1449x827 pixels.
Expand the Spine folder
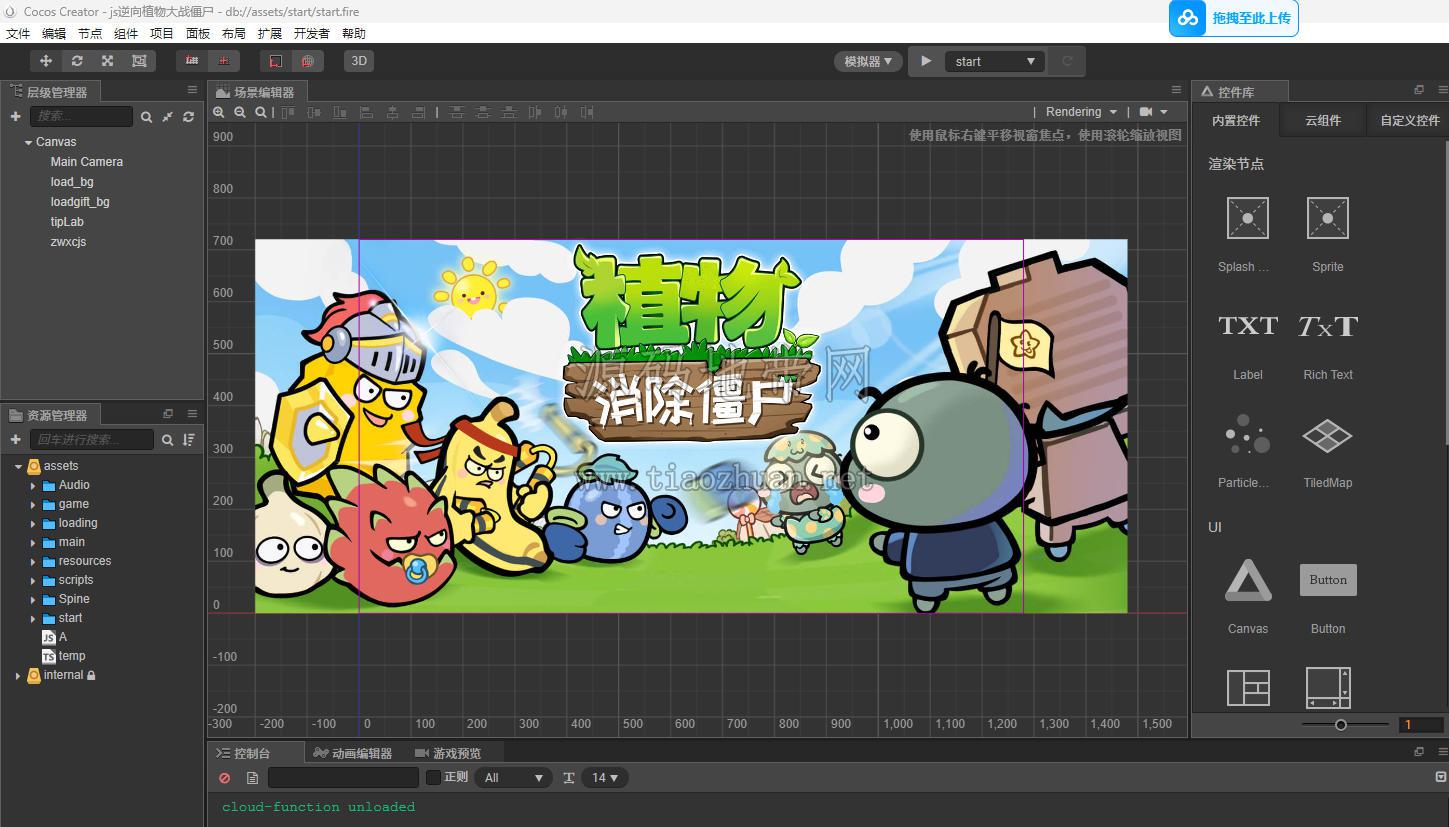(33, 599)
